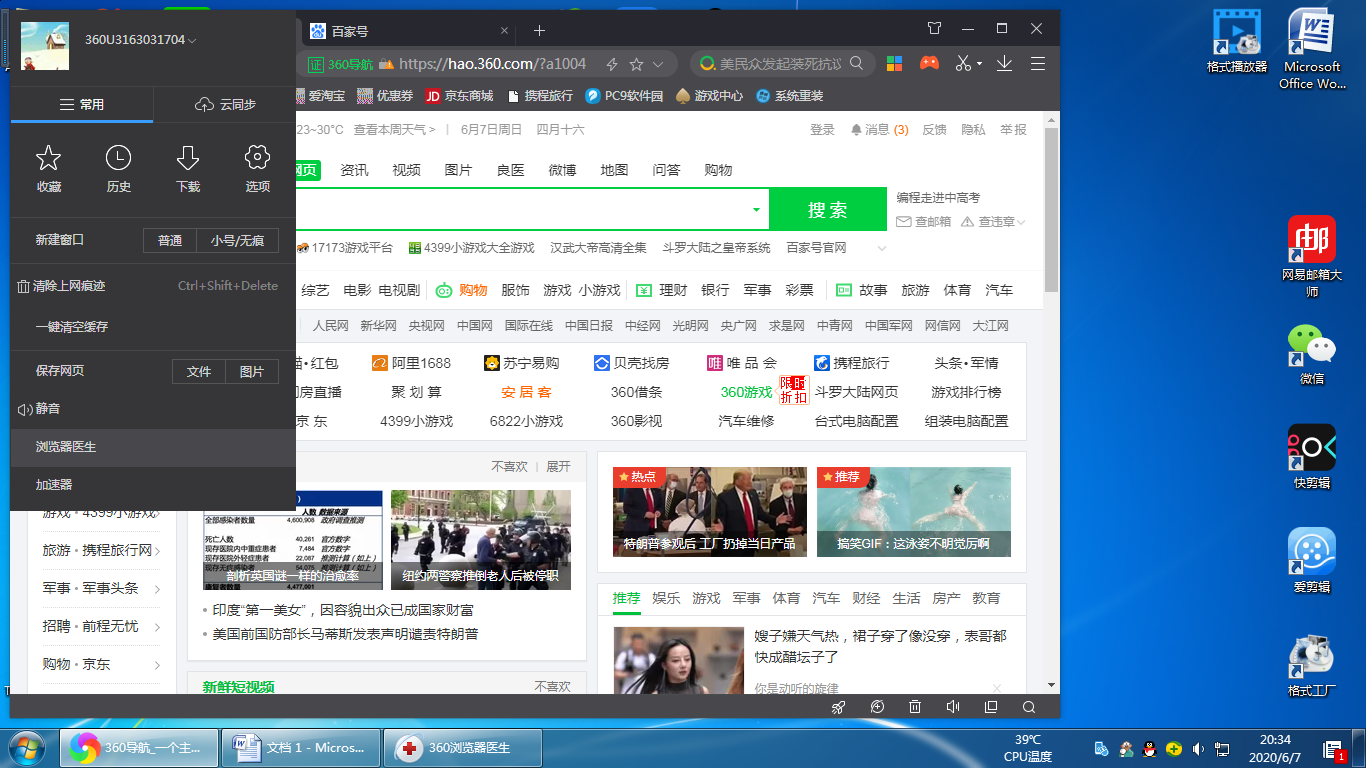Viewport: 1366px width, 768px height.
Task: Expand the screenshot tool dropdown arrow
Action: click(x=979, y=64)
